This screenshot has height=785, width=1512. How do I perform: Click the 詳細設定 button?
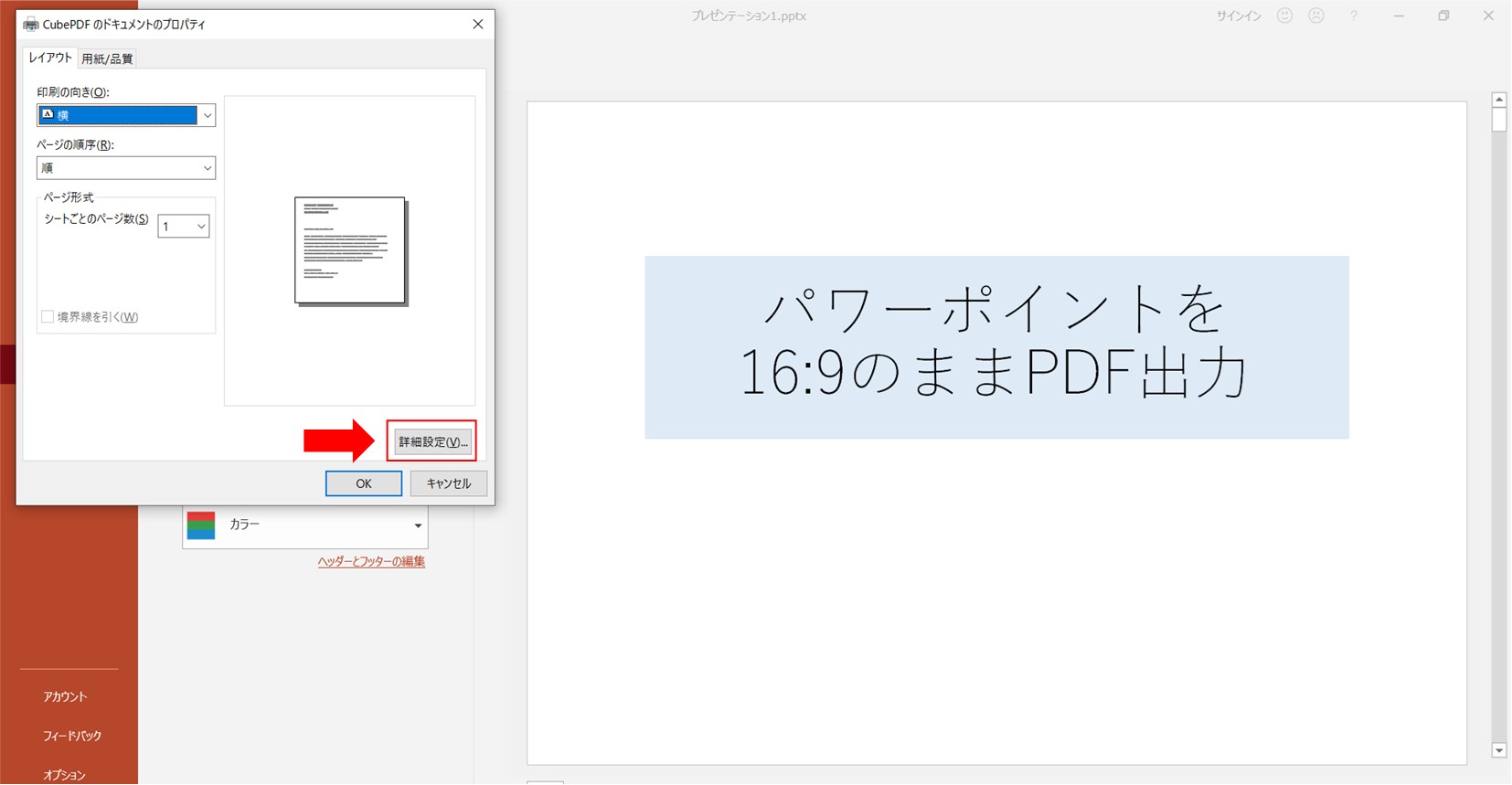(x=432, y=442)
